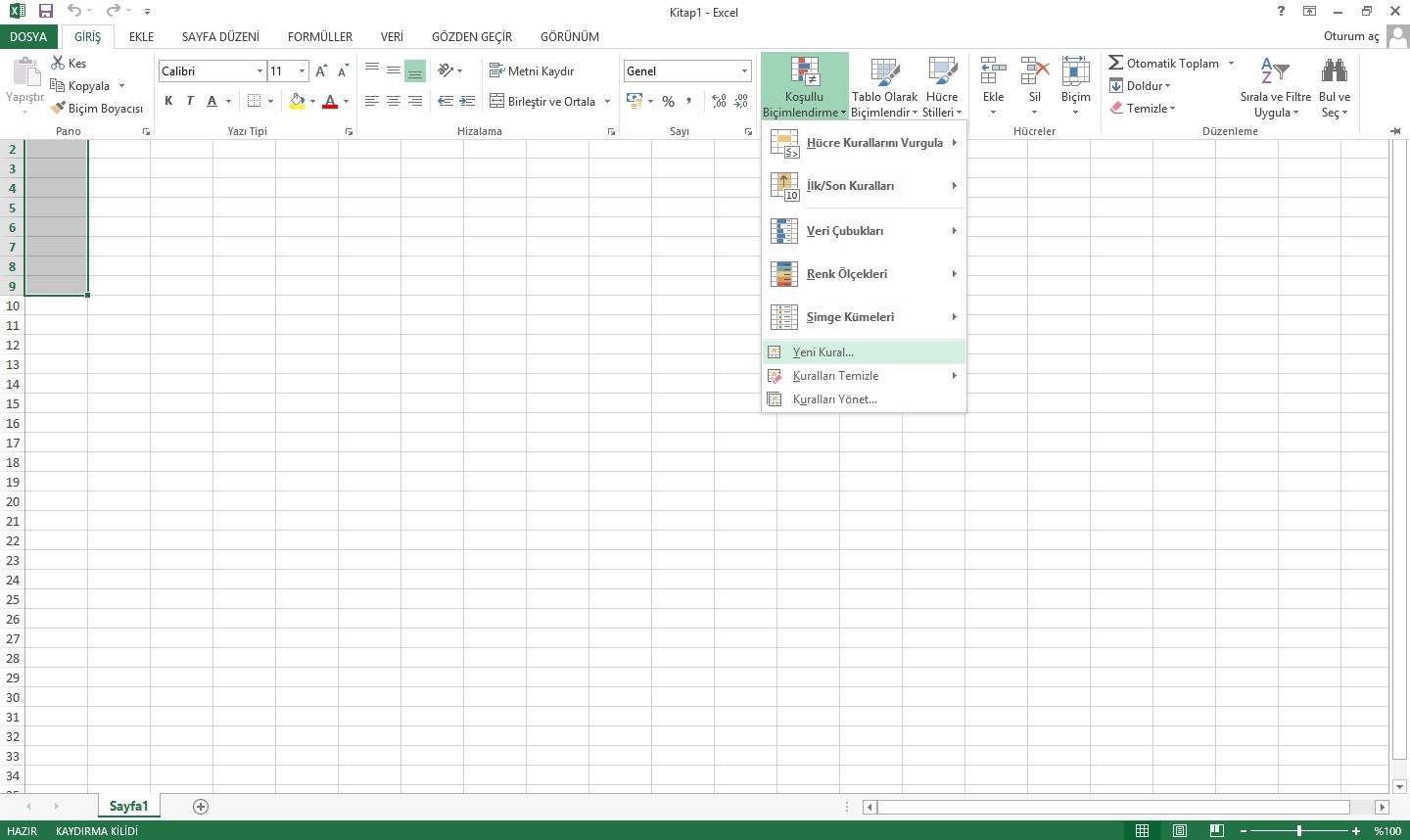This screenshot has height=840, width=1410.
Task: Click the increase decimal icon
Action: pyautogui.click(x=719, y=101)
